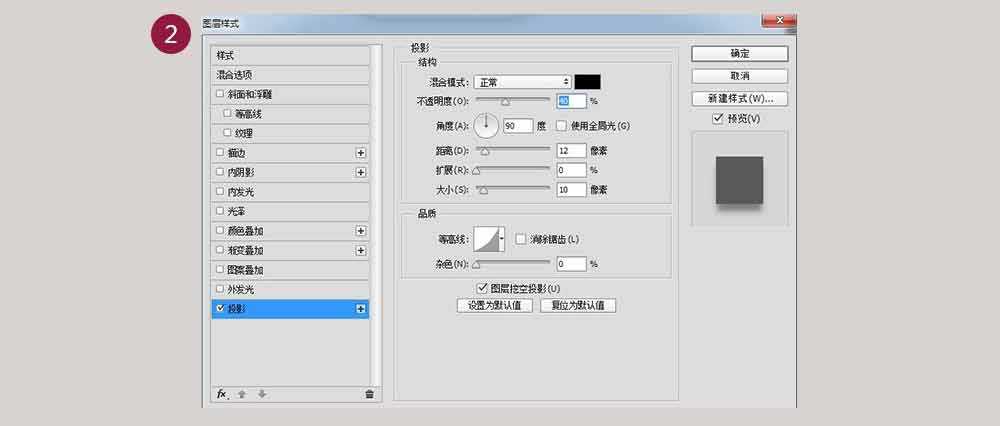
Task: Enable the 内发光 checkbox
Action: (x=220, y=191)
